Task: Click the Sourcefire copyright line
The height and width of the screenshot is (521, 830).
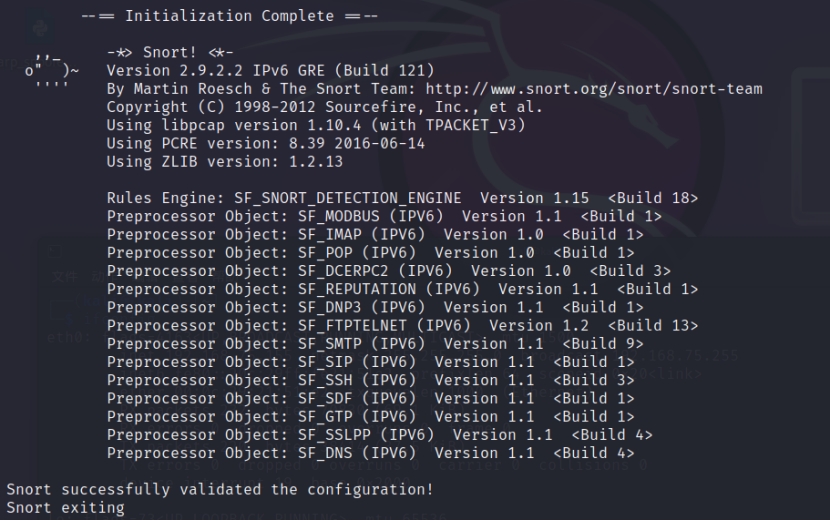Action: tap(324, 107)
